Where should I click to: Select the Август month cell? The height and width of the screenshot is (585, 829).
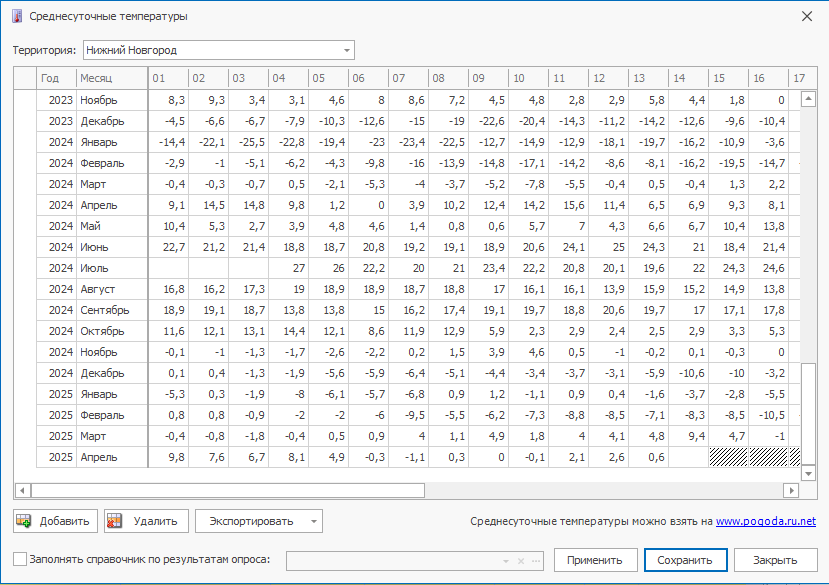point(112,289)
